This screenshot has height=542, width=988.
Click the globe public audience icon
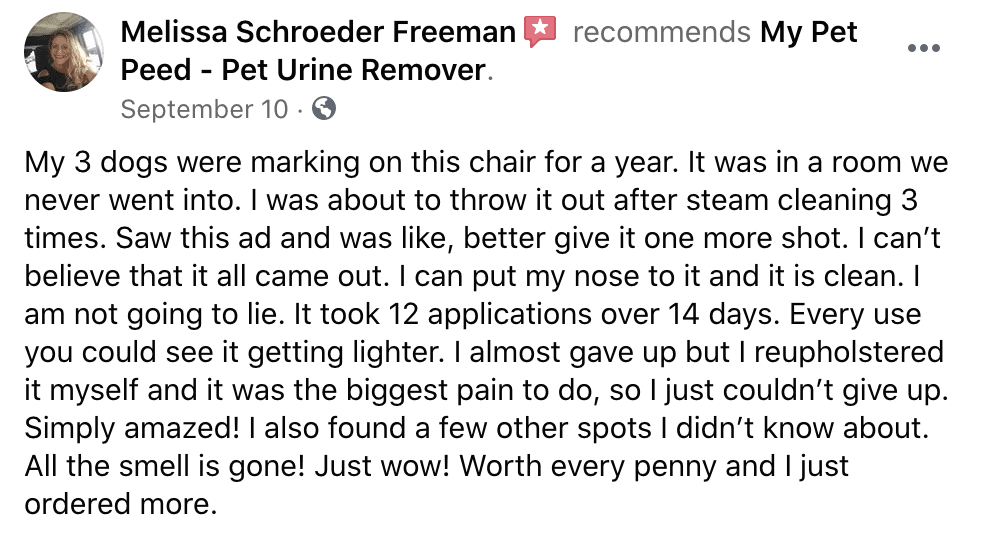tap(324, 108)
